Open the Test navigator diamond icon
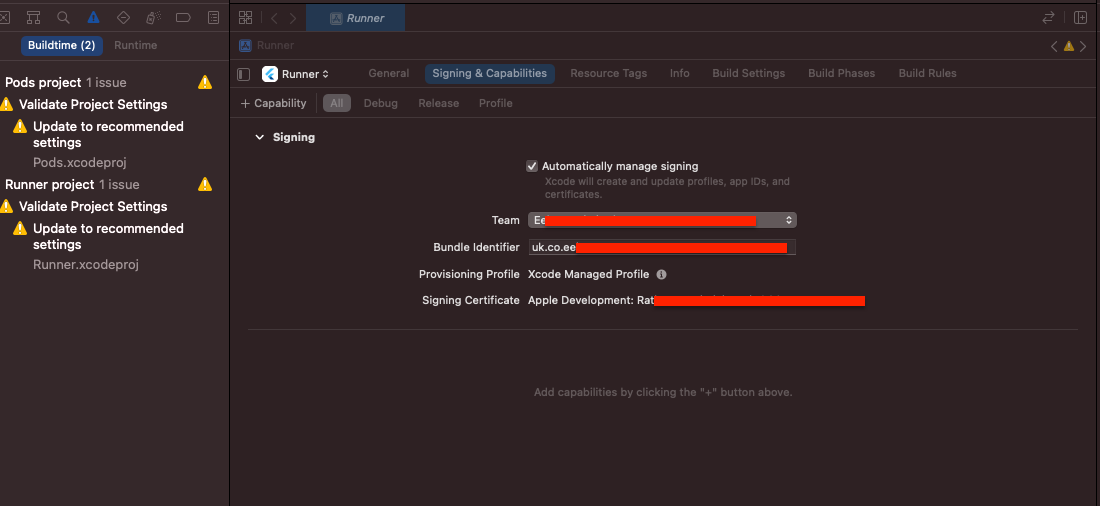The height and width of the screenshot is (506, 1100). pyautogui.click(x=123, y=18)
